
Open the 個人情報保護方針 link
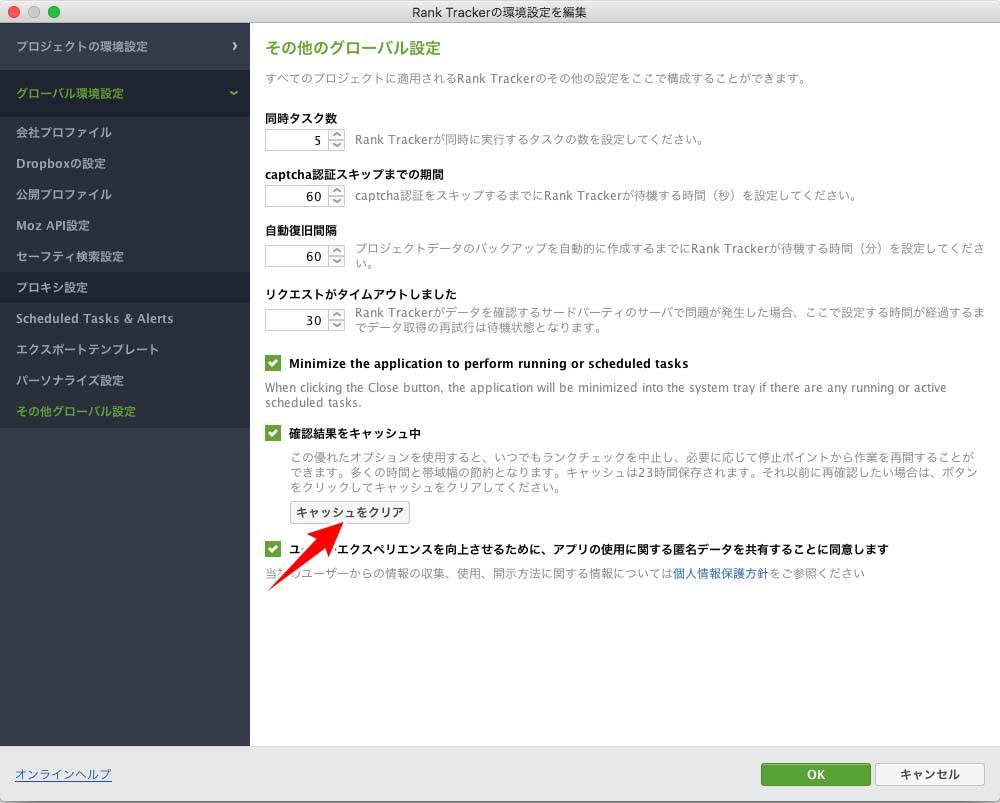pos(721,573)
